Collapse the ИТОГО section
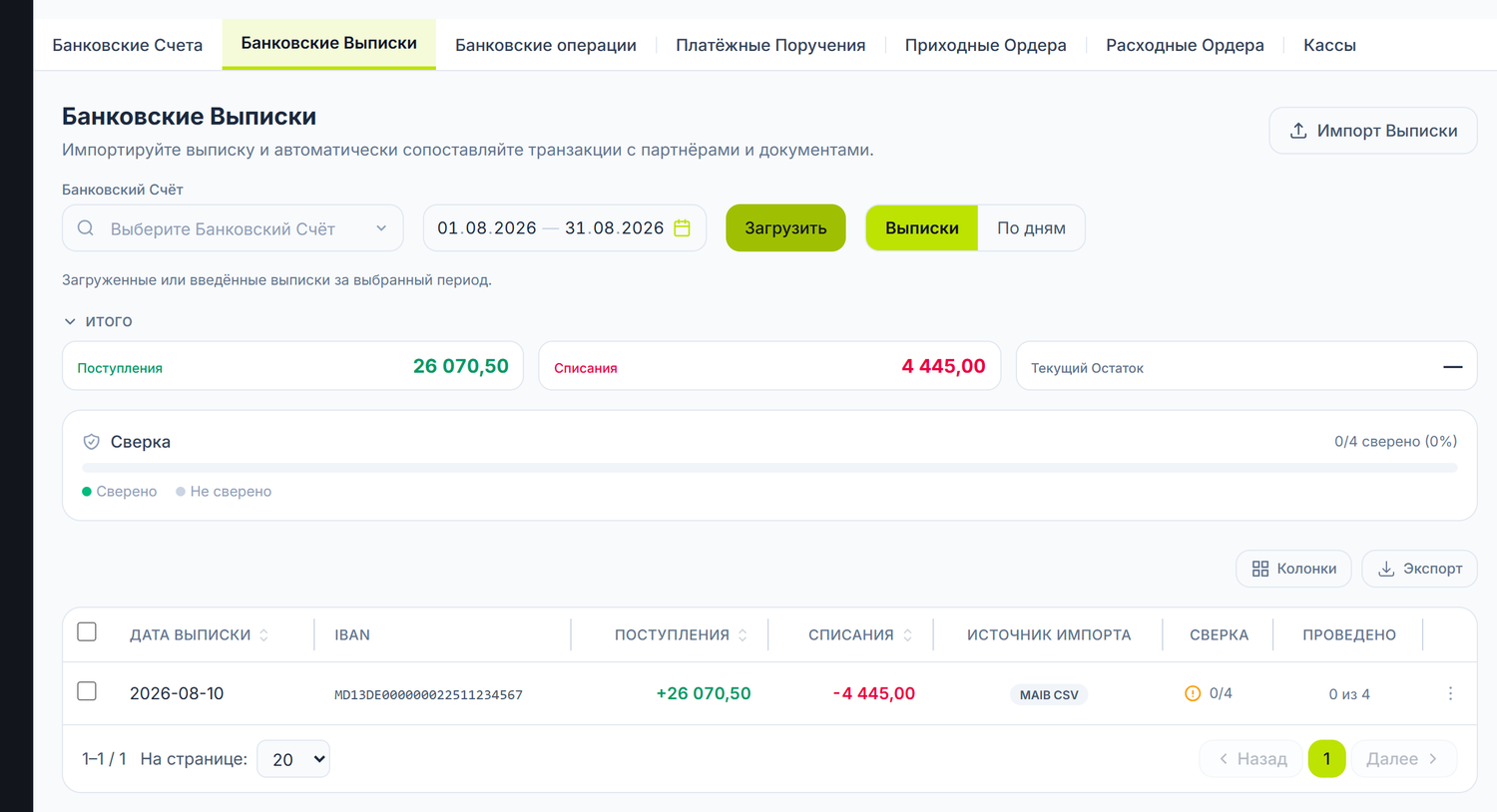Image resolution: width=1497 pixels, height=812 pixels. click(98, 321)
